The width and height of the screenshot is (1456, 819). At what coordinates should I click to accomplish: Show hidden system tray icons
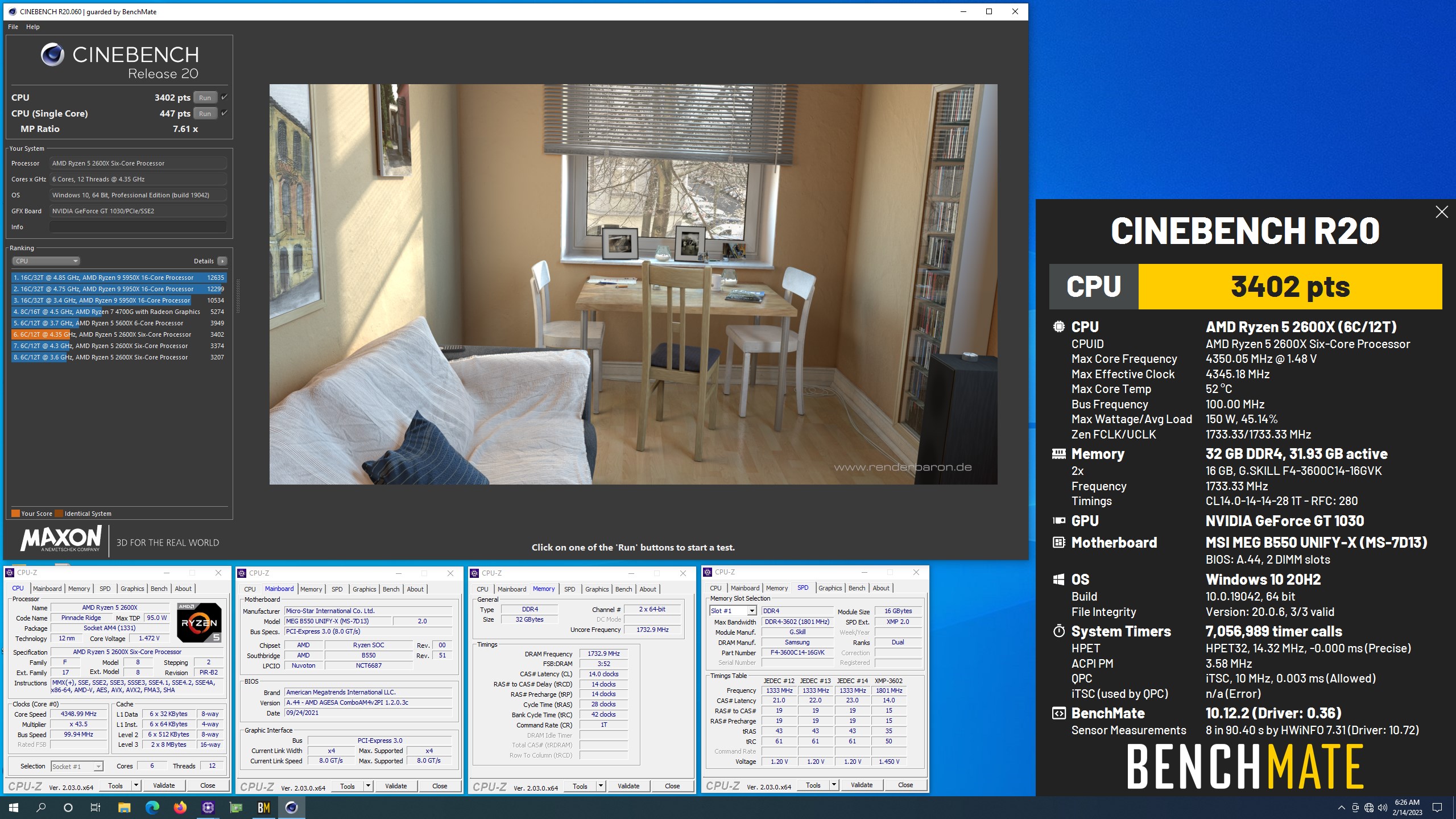(1341, 808)
